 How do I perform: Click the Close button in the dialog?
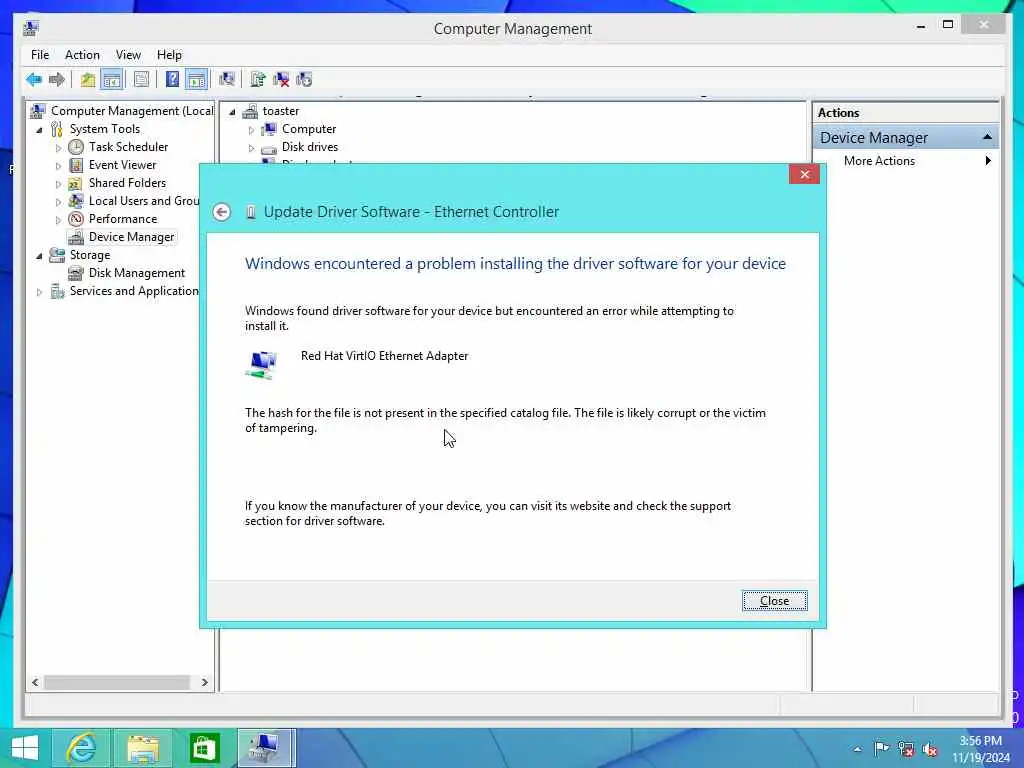tap(775, 600)
